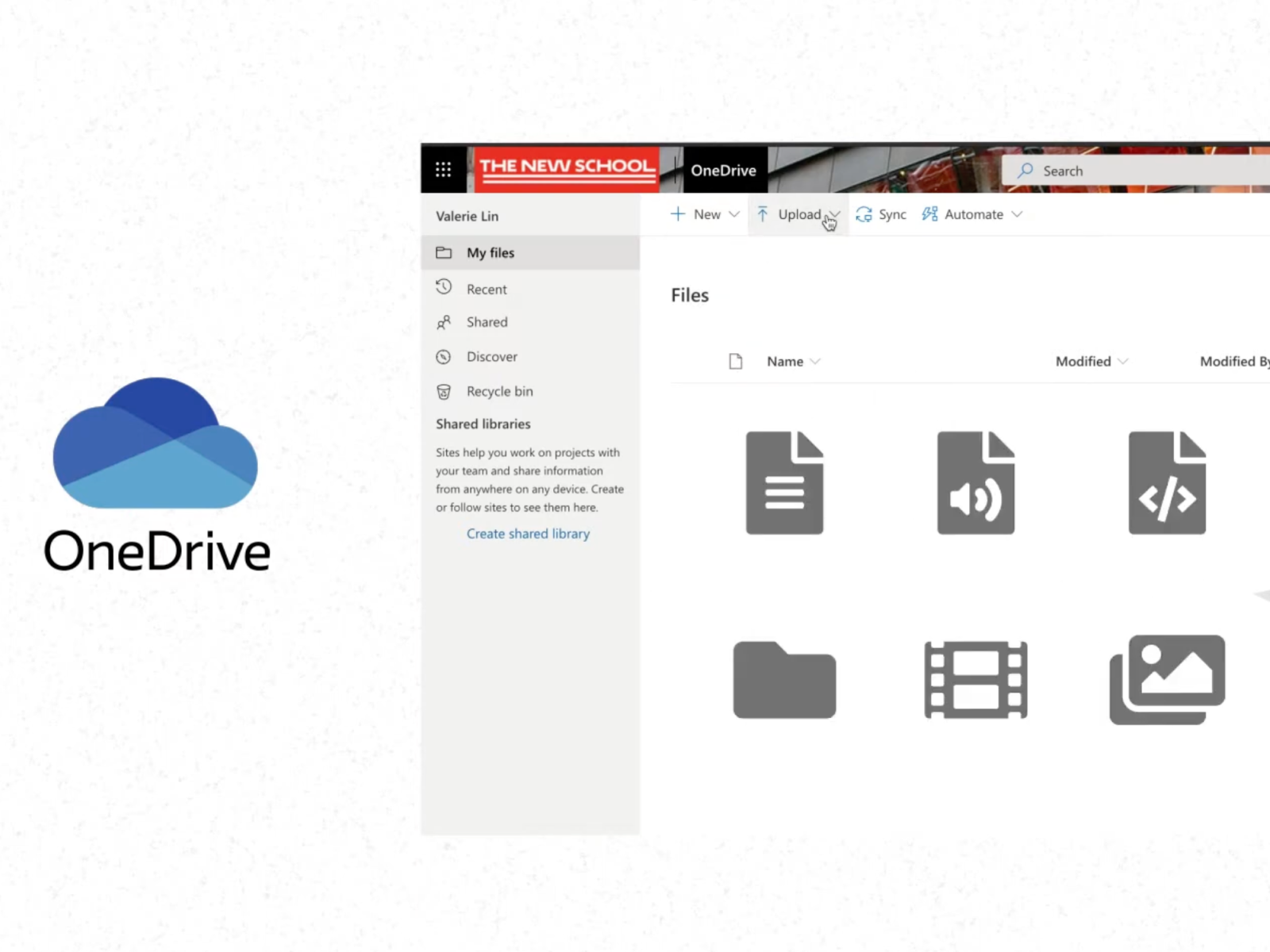Viewport: 1270px width, 952px height.
Task: Click the audio file icon
Action: (976, 482)
